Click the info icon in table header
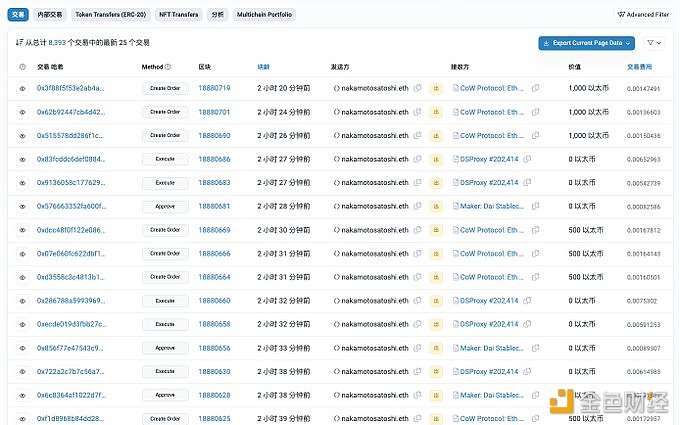The image size is (680, 425). point(23,67)
